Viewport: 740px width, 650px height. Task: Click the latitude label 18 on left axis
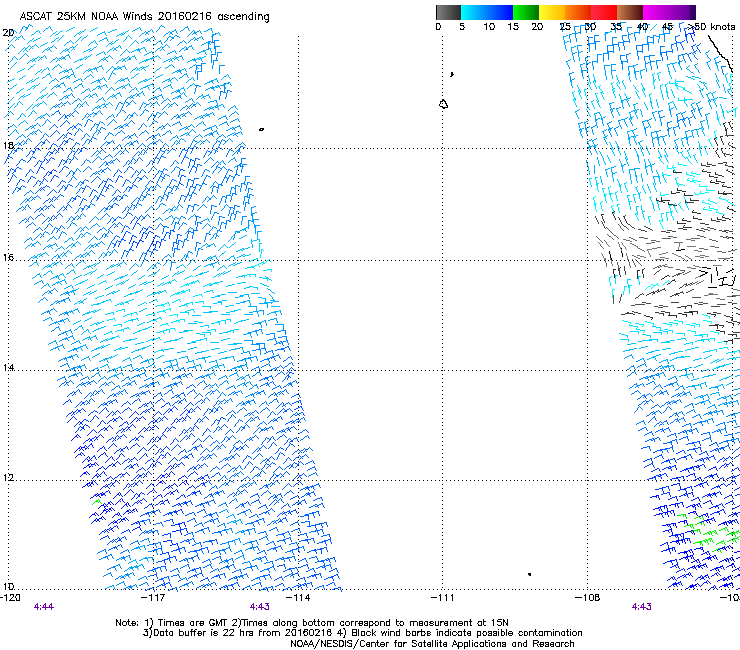click(x=8, y=145)
